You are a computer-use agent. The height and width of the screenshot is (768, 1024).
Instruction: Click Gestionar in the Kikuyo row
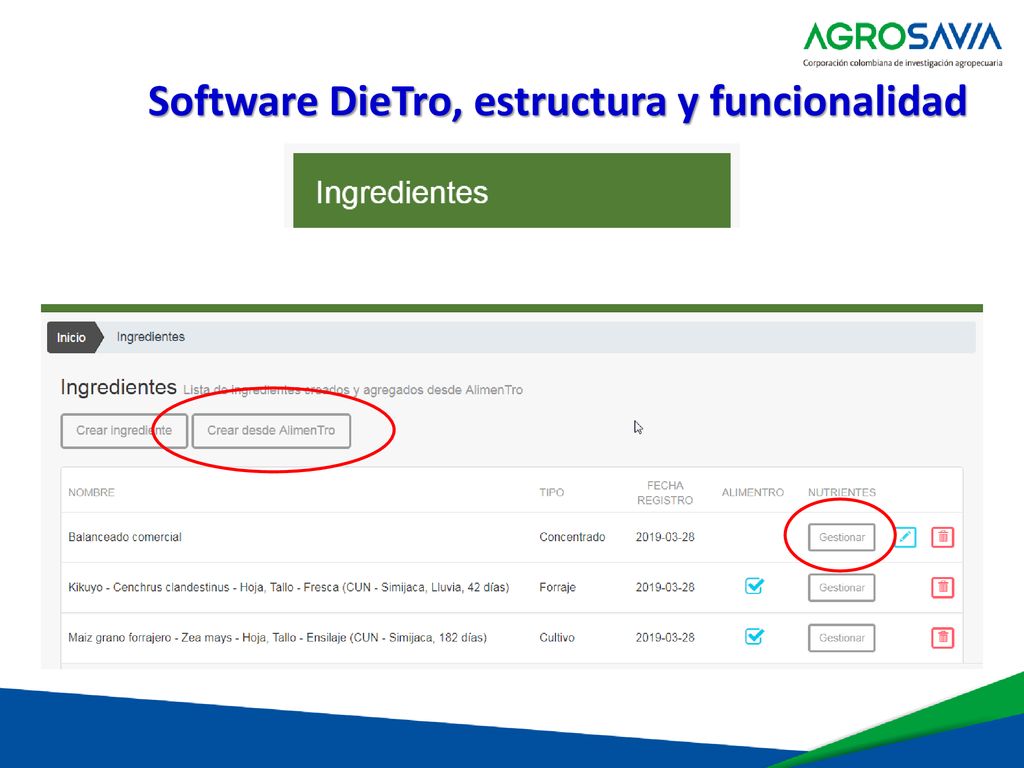(x=841, y=587)
